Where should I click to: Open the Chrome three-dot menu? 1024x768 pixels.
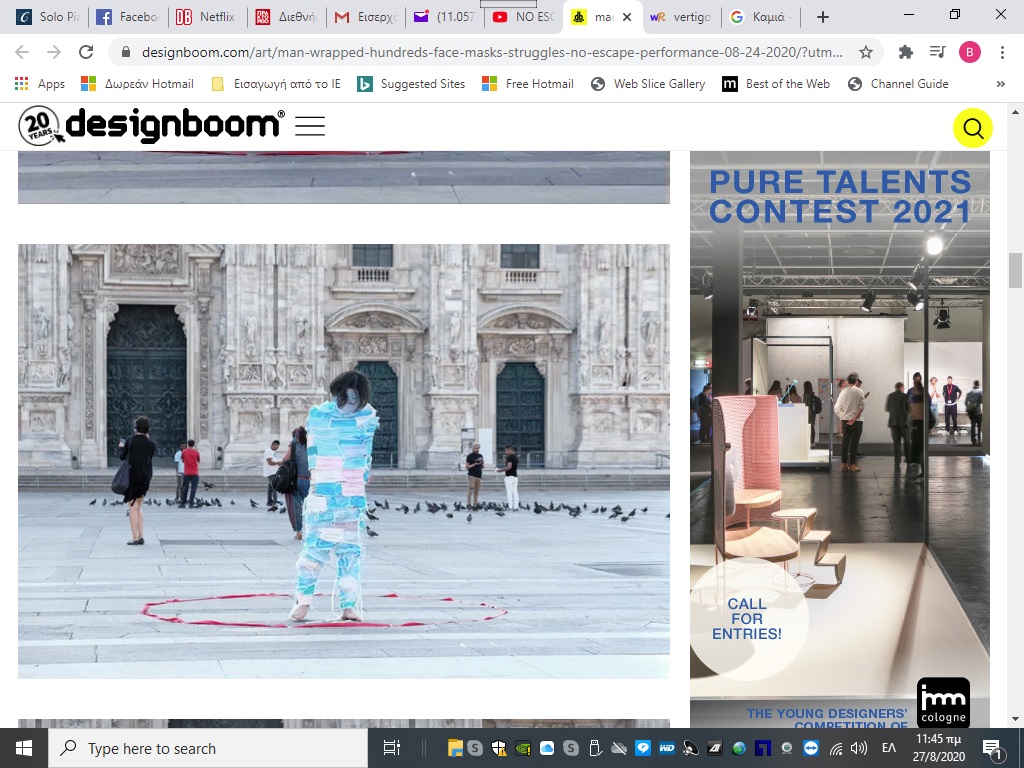pos(1002,53)
